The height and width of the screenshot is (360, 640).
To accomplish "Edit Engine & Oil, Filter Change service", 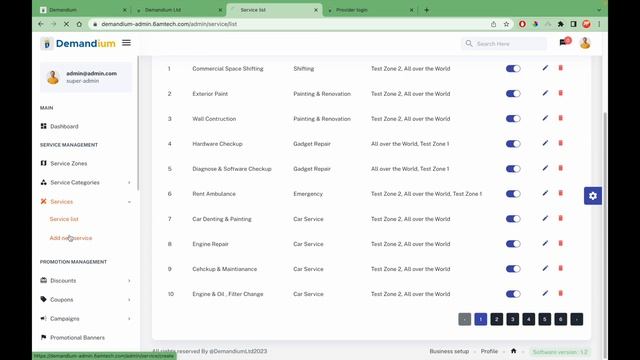I will 545,293.
